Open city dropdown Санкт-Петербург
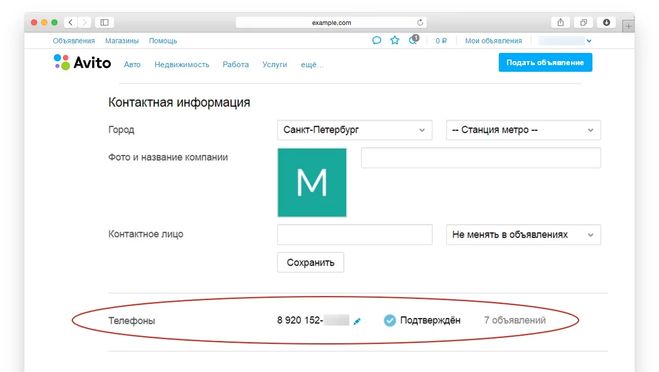 pos(355,130)
